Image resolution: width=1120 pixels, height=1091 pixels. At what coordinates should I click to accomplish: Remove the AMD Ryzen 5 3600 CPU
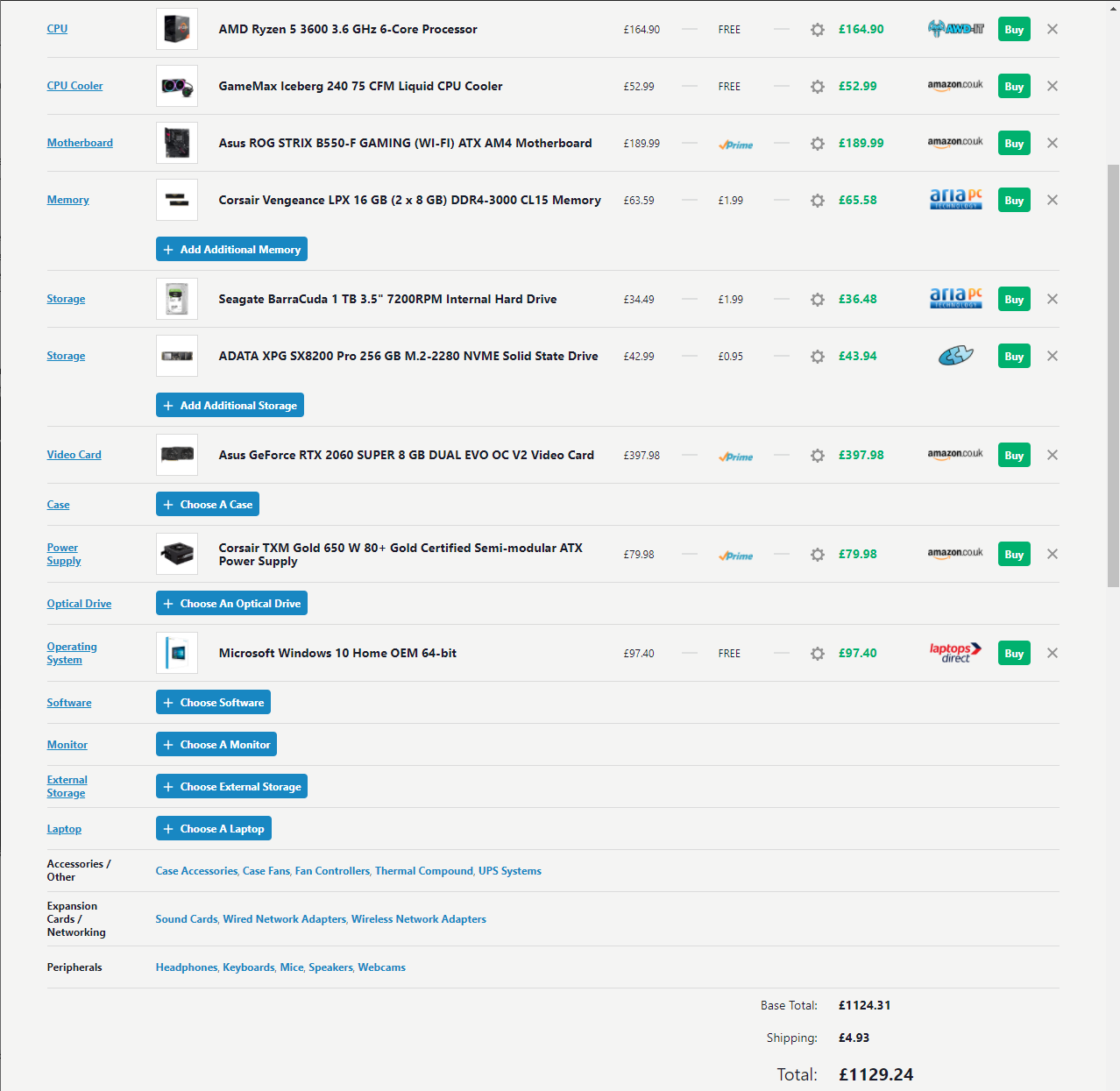pyautogui.click(x=1053, y=29)
